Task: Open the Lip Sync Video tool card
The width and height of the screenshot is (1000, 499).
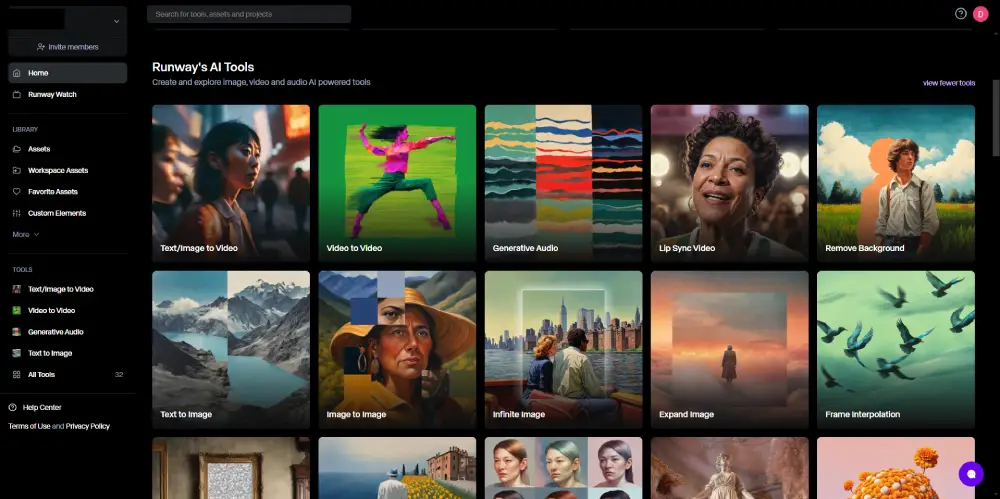Action: pyautogui.click(x=729, y=183)
